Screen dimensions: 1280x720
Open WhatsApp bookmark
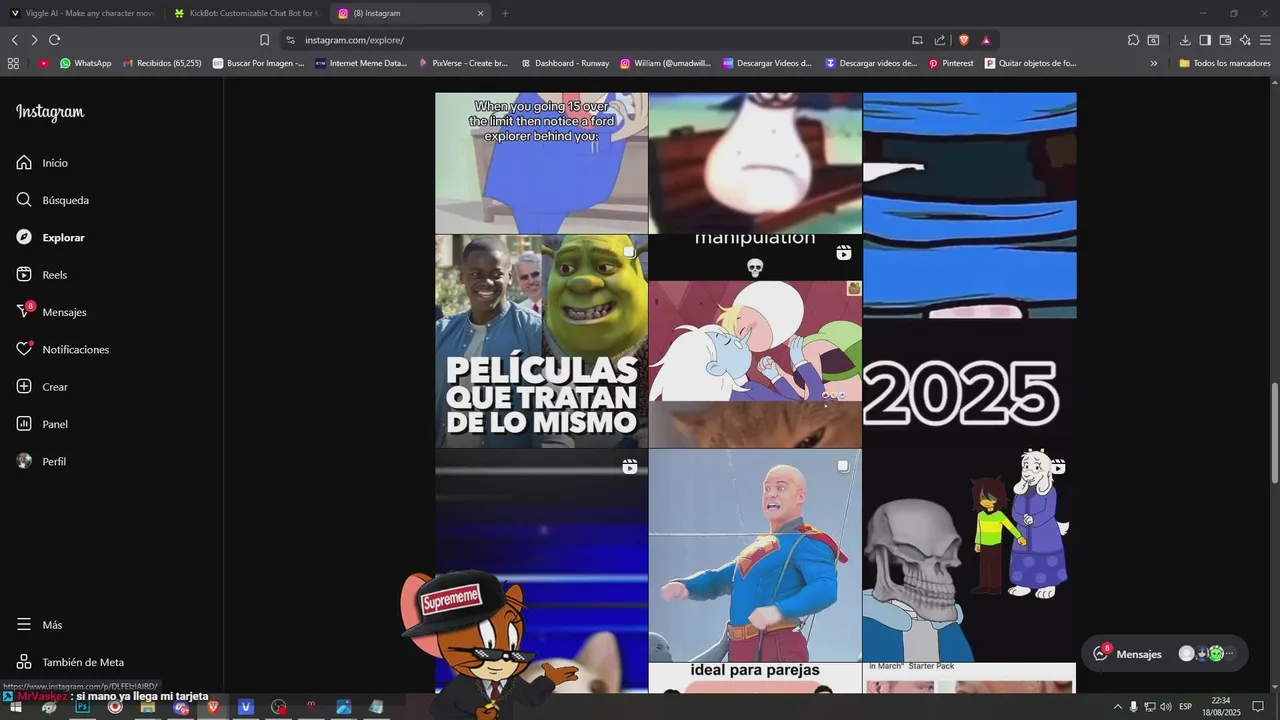(85, 63)
